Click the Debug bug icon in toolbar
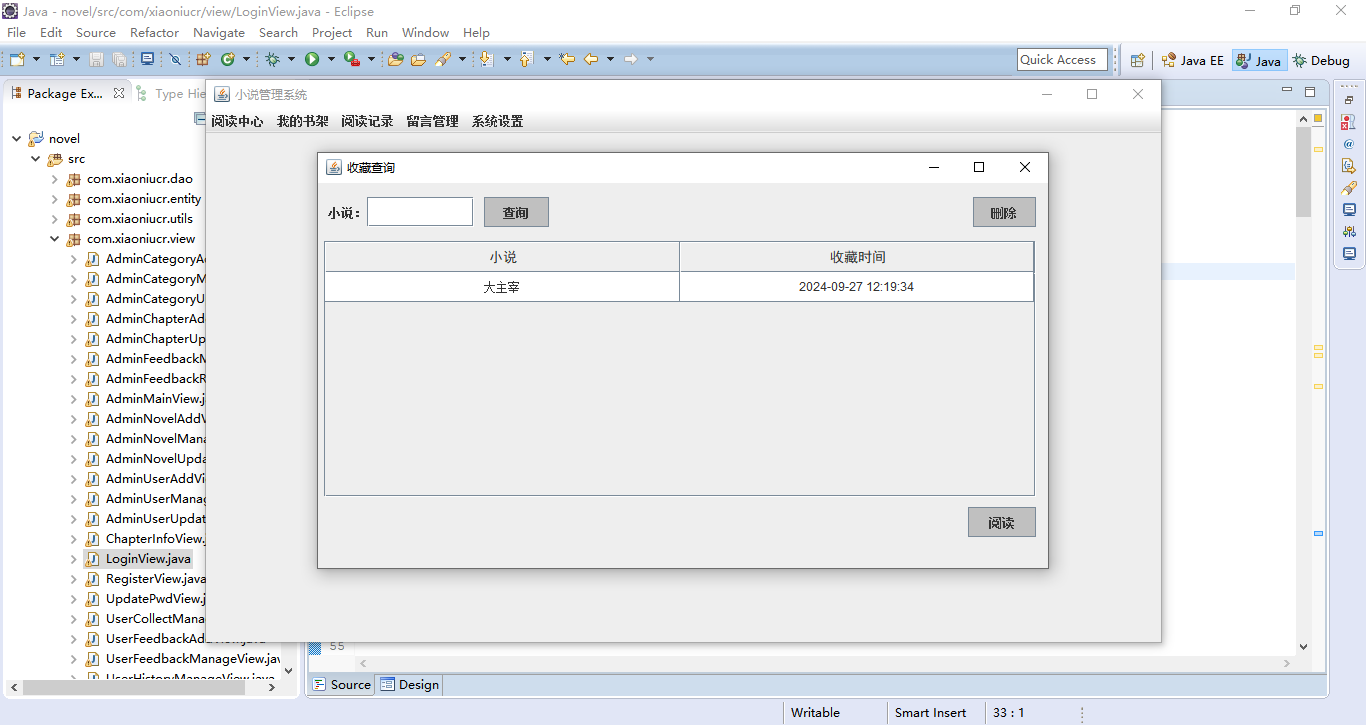 [272, 60]
